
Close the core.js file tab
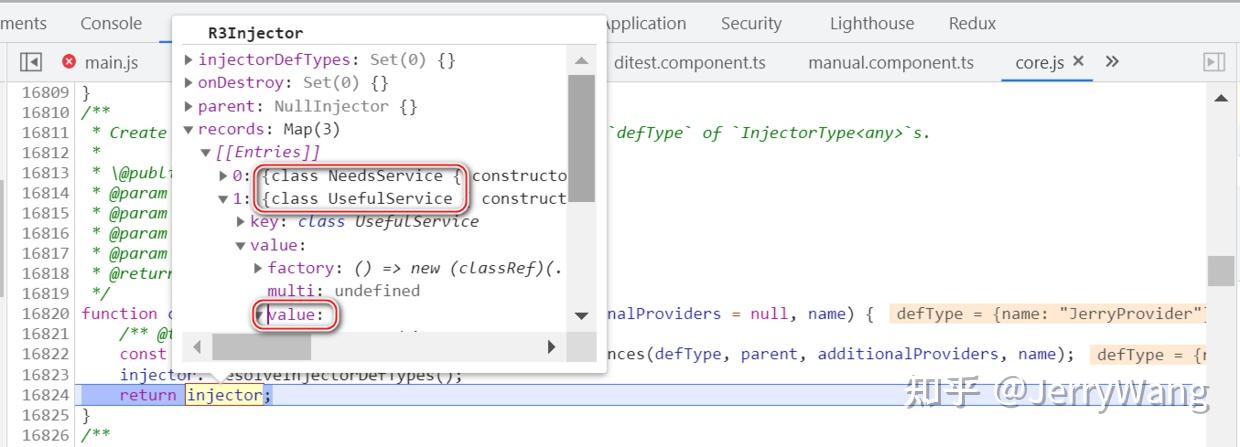1078,61
